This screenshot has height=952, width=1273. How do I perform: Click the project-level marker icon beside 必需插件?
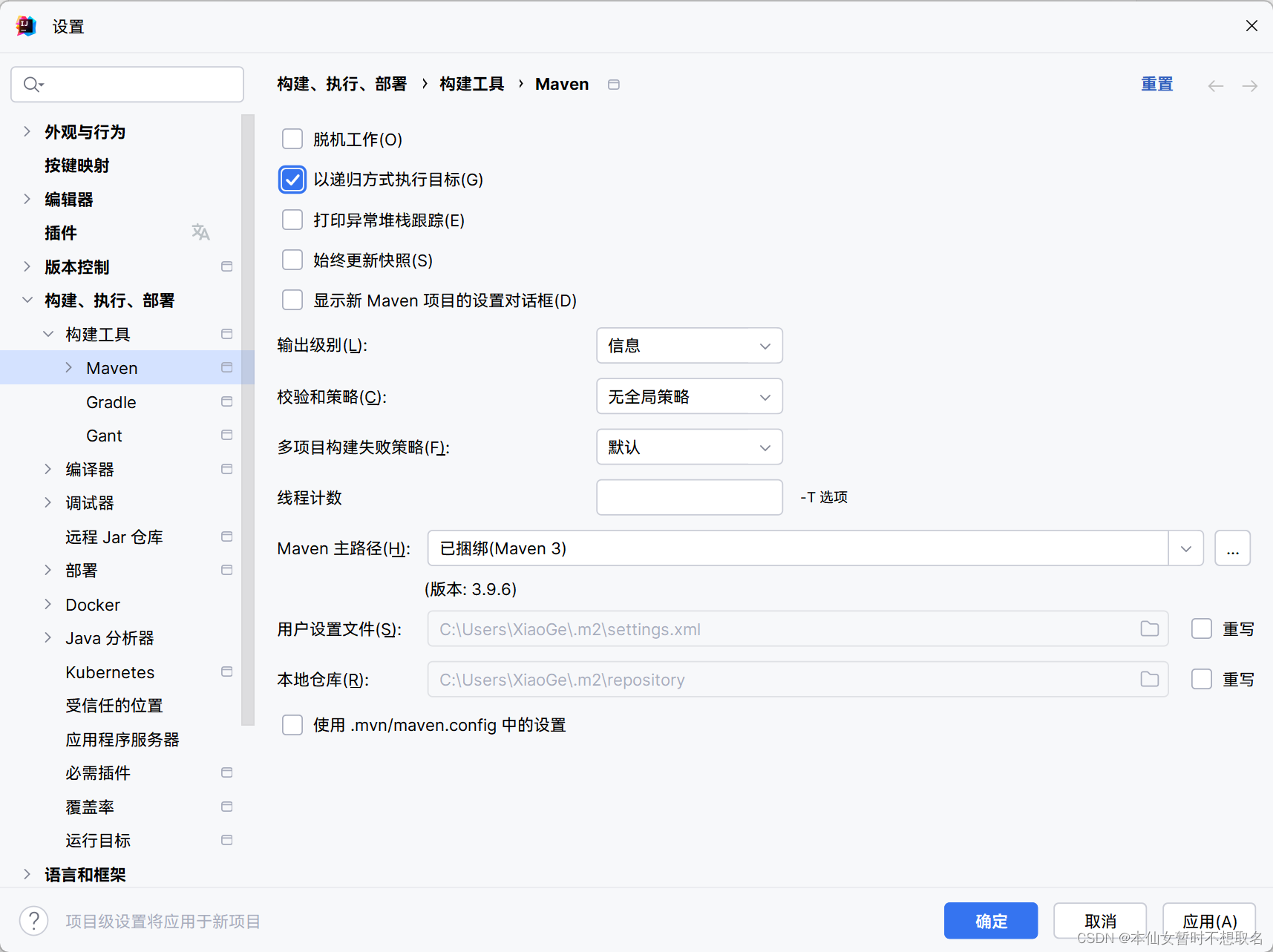[227, 772]
